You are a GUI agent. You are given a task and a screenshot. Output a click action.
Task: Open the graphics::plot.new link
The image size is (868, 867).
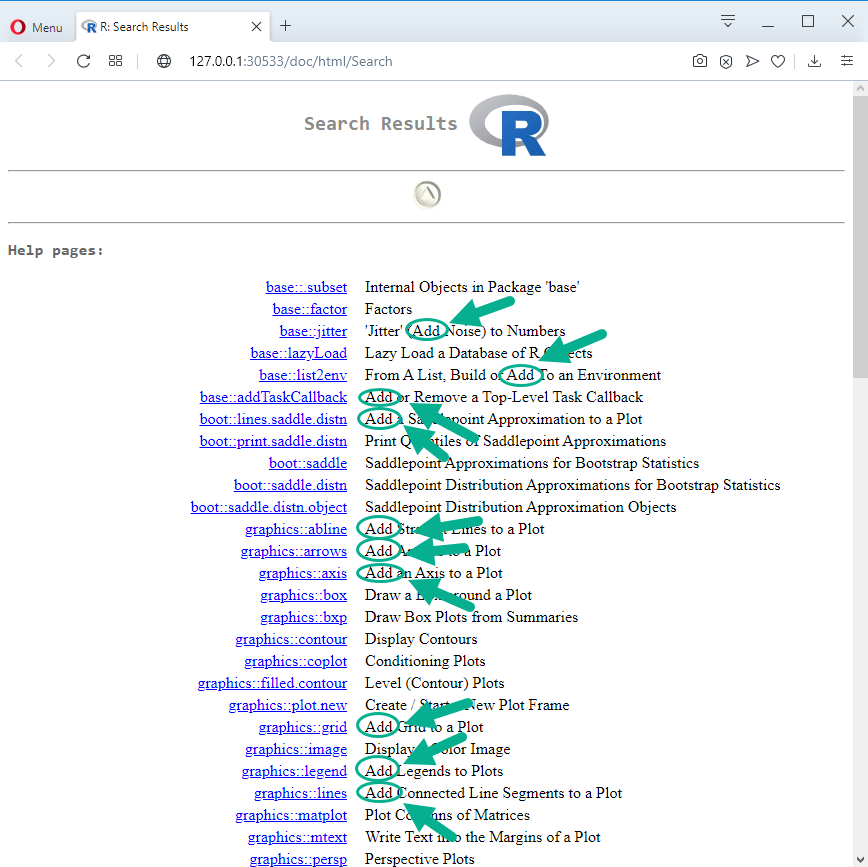[288, 705]
